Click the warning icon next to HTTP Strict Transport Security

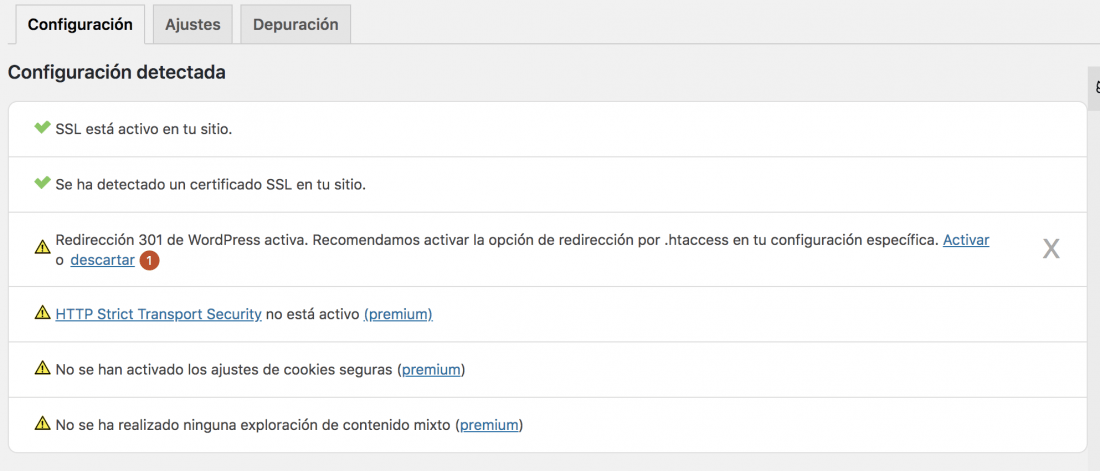coord(42,313)
